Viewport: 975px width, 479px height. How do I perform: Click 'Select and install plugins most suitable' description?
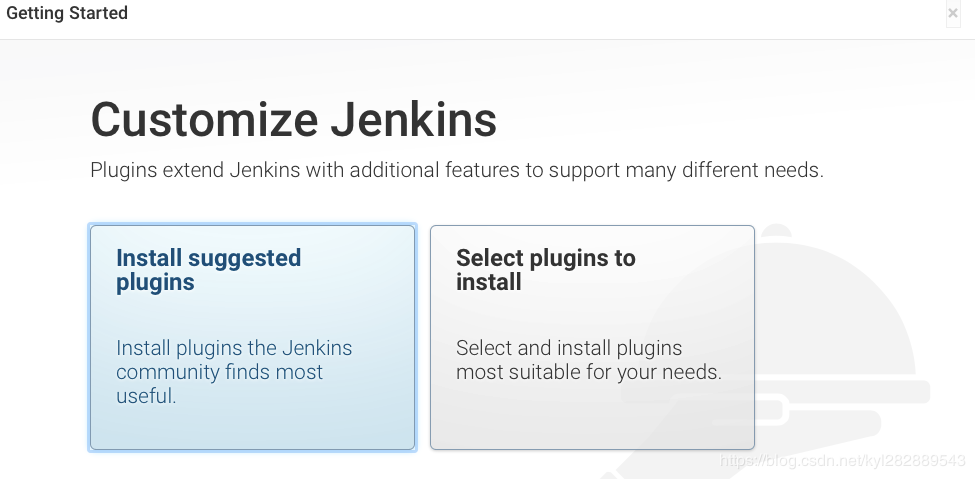tap(589, 360)
